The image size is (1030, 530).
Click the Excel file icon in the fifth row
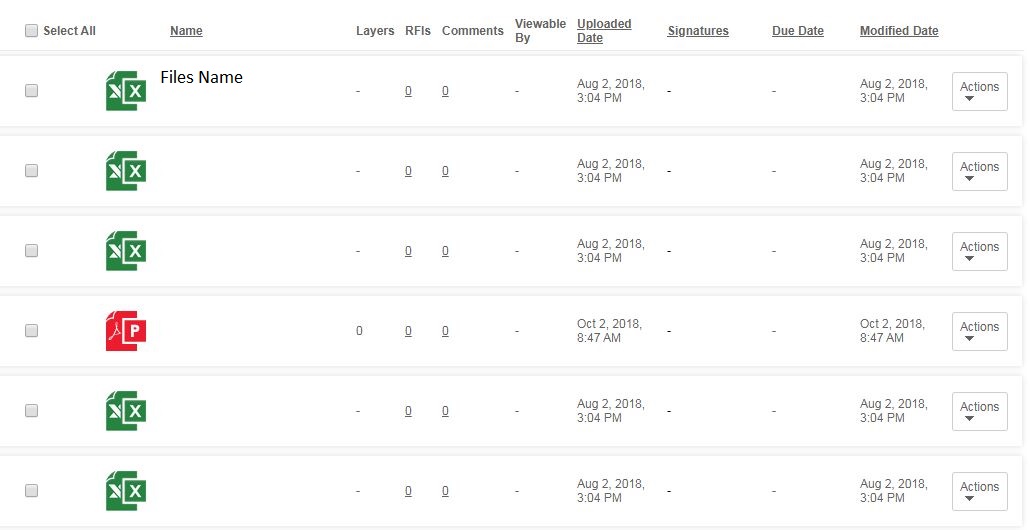tap(126, 411)
